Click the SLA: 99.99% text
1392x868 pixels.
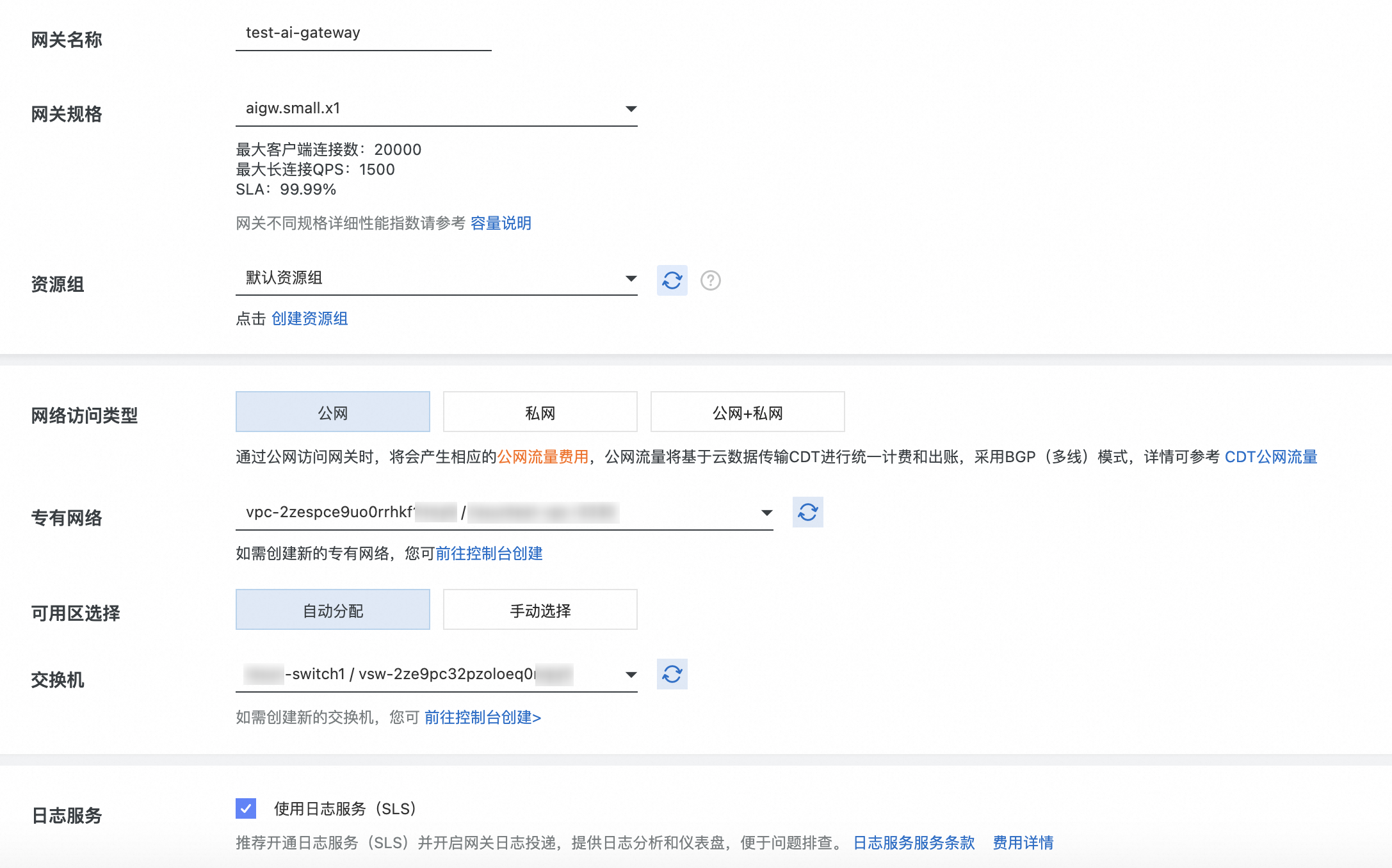tap(286, 189)
